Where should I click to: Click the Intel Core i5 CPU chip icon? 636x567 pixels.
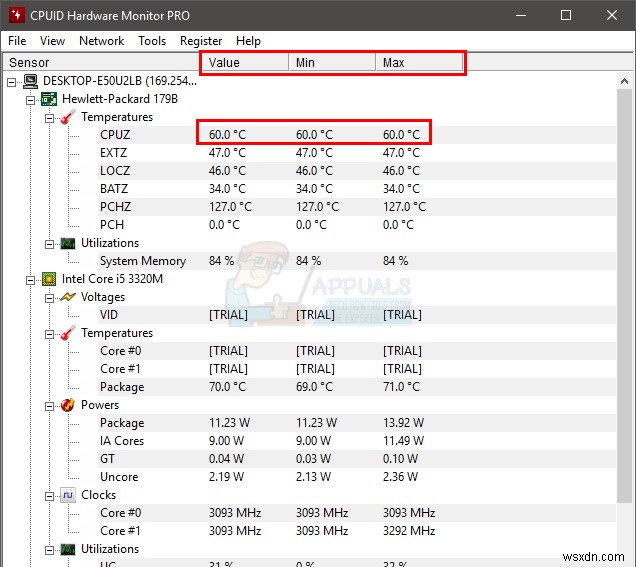(49, 279)
